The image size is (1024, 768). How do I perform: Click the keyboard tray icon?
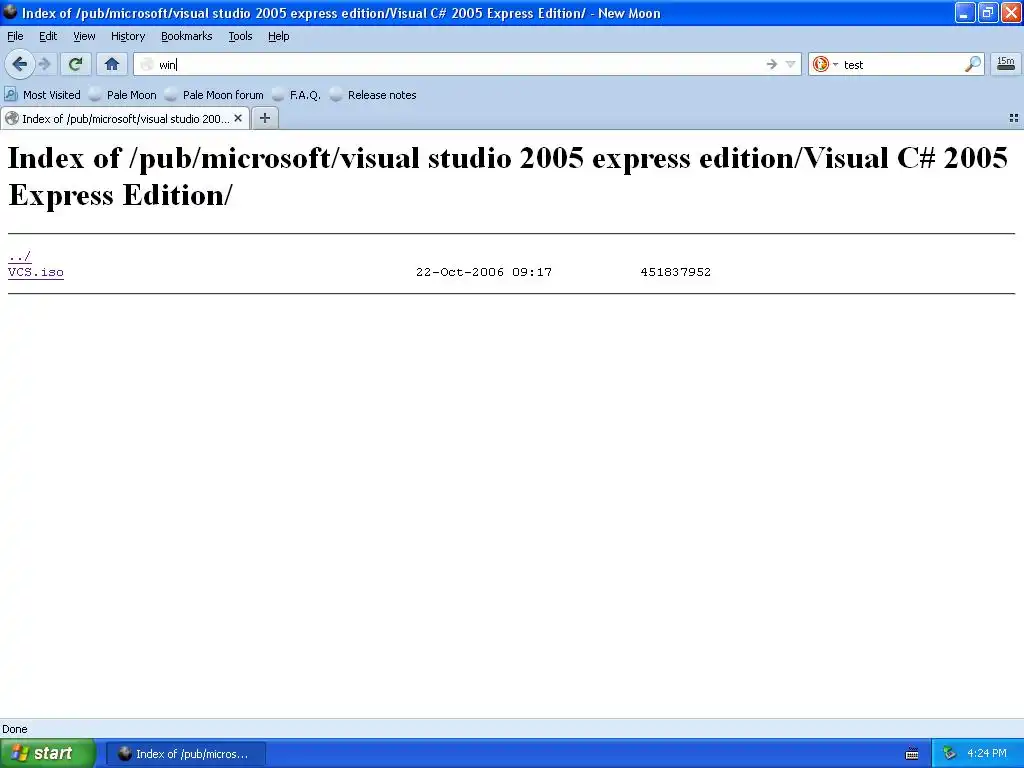point(912,754)
